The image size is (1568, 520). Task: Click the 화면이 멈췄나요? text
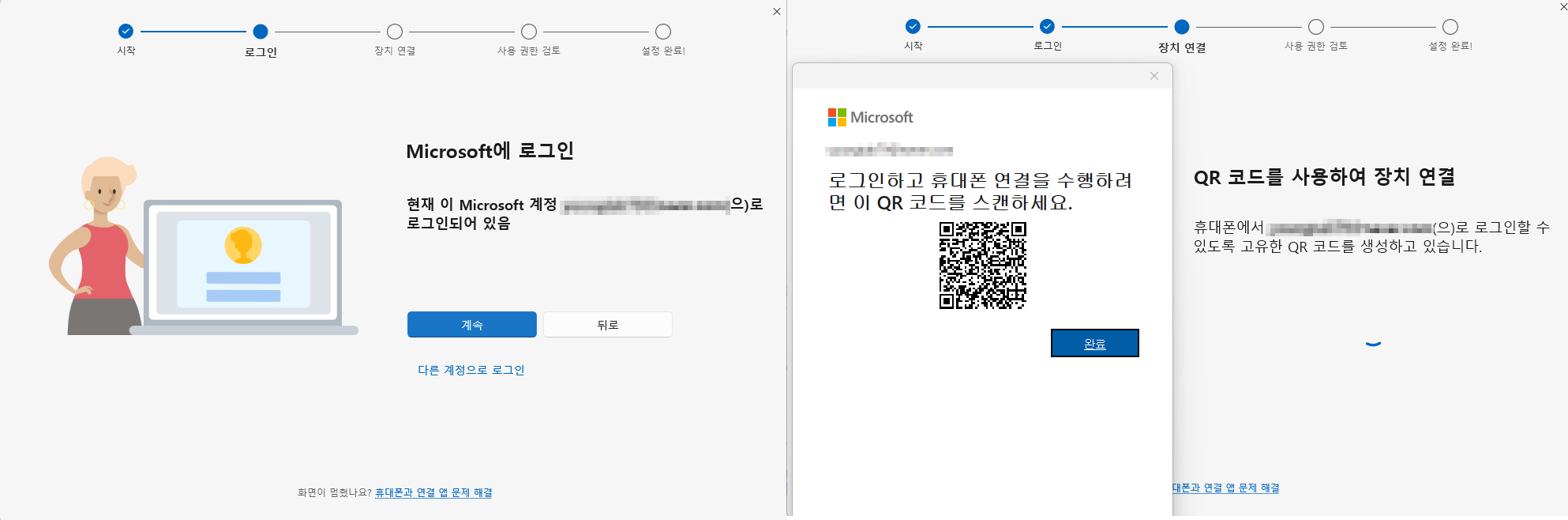334,492
